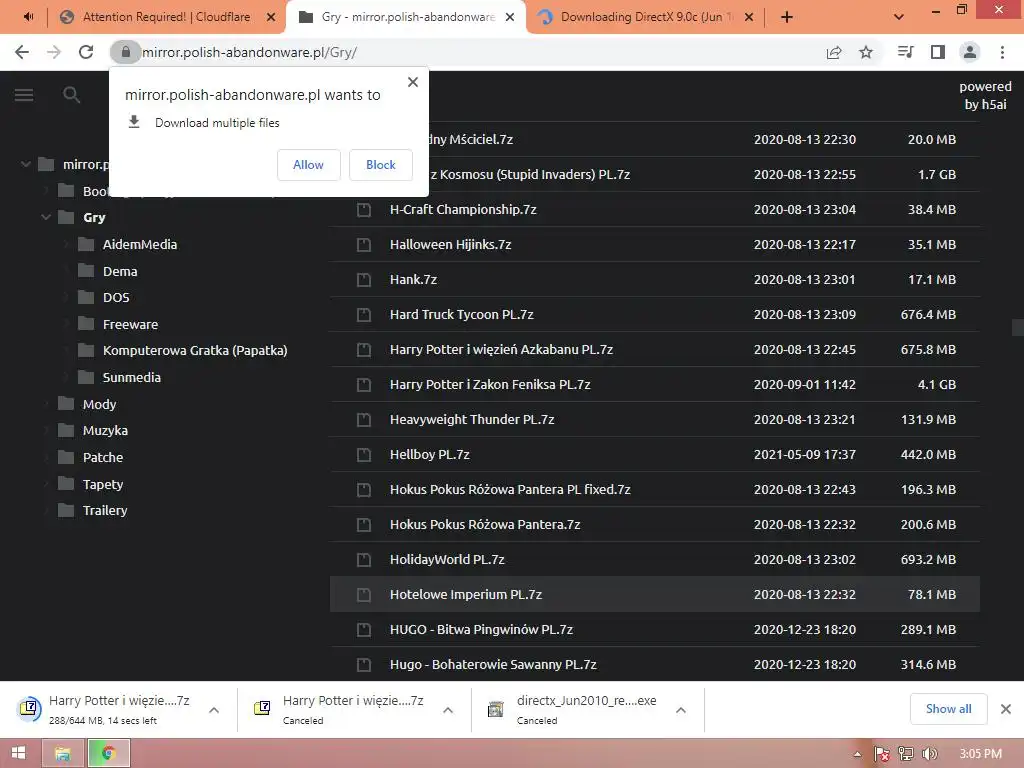Open the Muzyka folder in tree
Image resolution: width=1024 pixels, height=768 pixels.
(105, 430)
